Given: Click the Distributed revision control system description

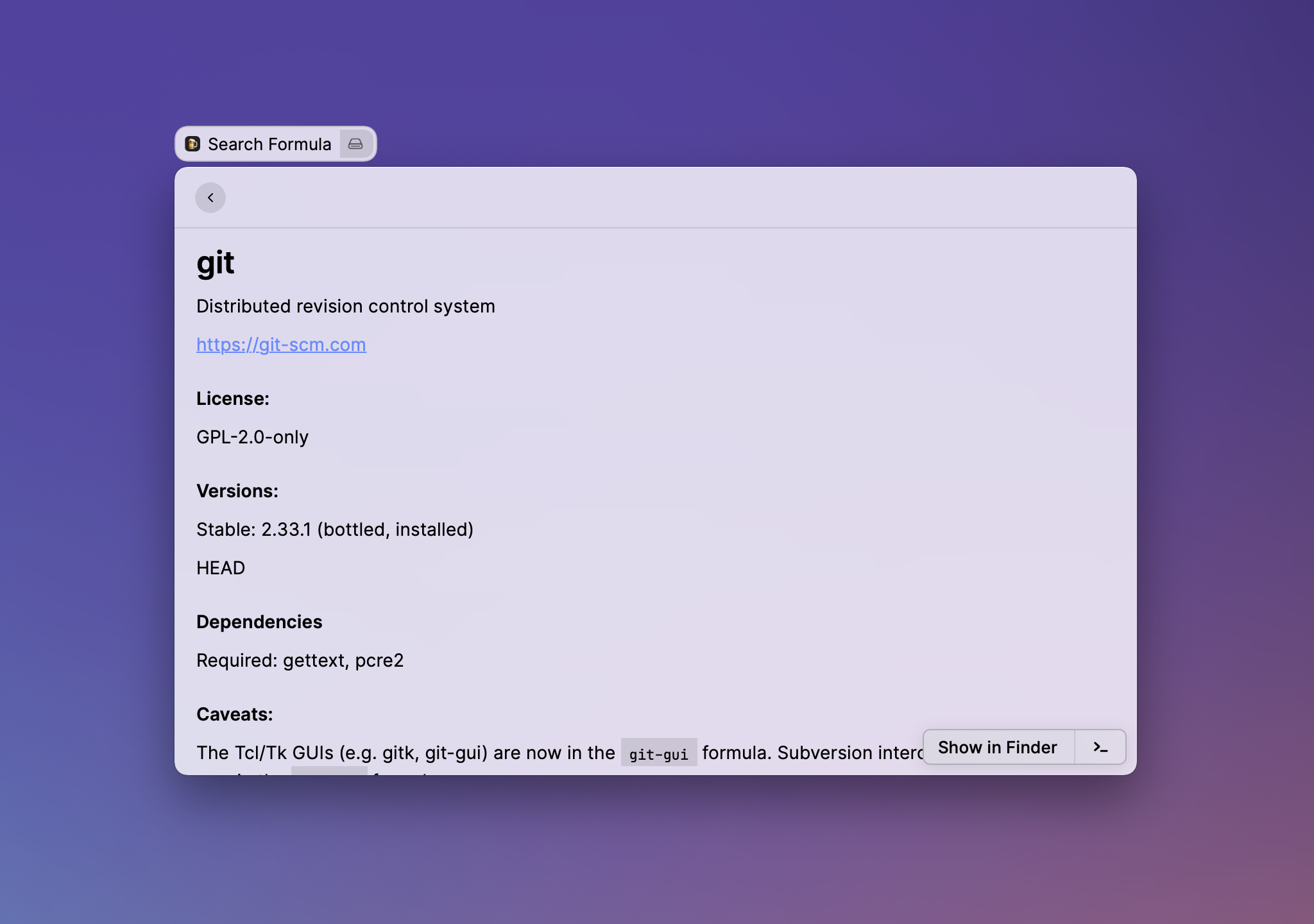Looking at the screenshot, I should [x=346, y=306].
